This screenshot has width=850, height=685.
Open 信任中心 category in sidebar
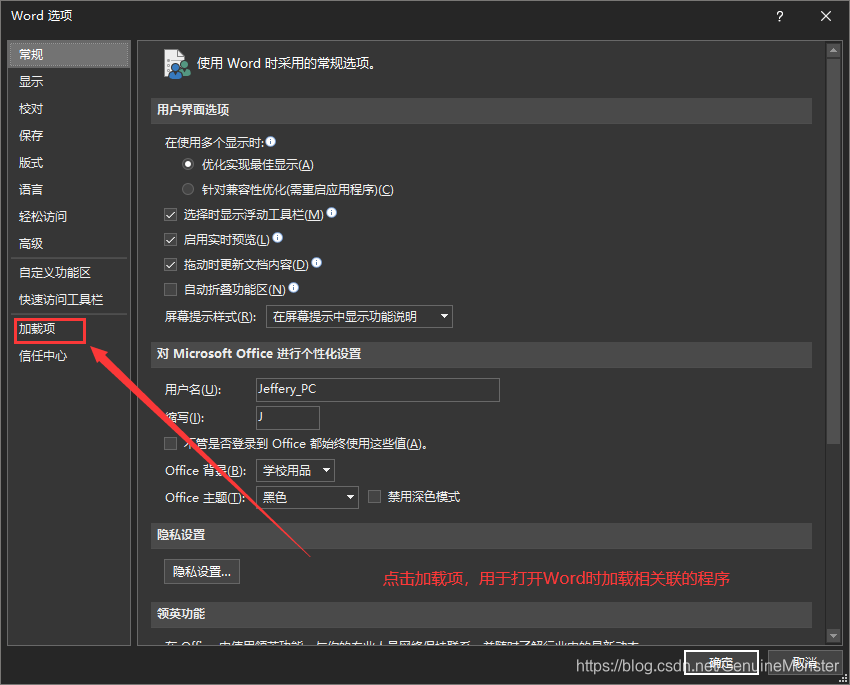click(x=69, y=356)
